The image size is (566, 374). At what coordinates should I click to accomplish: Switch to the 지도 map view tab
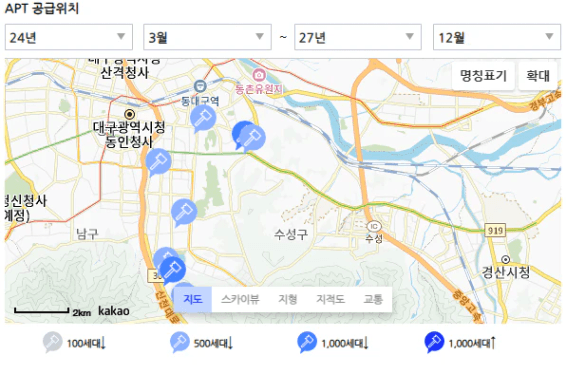tap(193, 299)
